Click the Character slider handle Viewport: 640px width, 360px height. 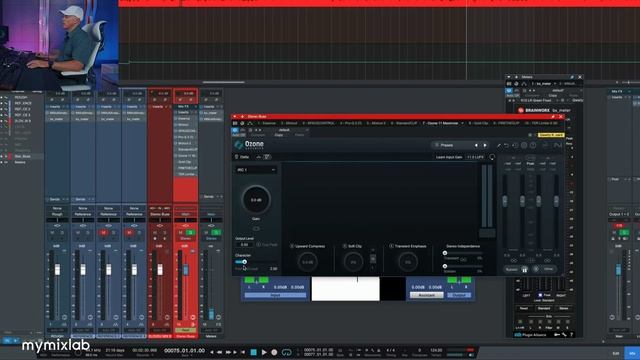point(244,262)
